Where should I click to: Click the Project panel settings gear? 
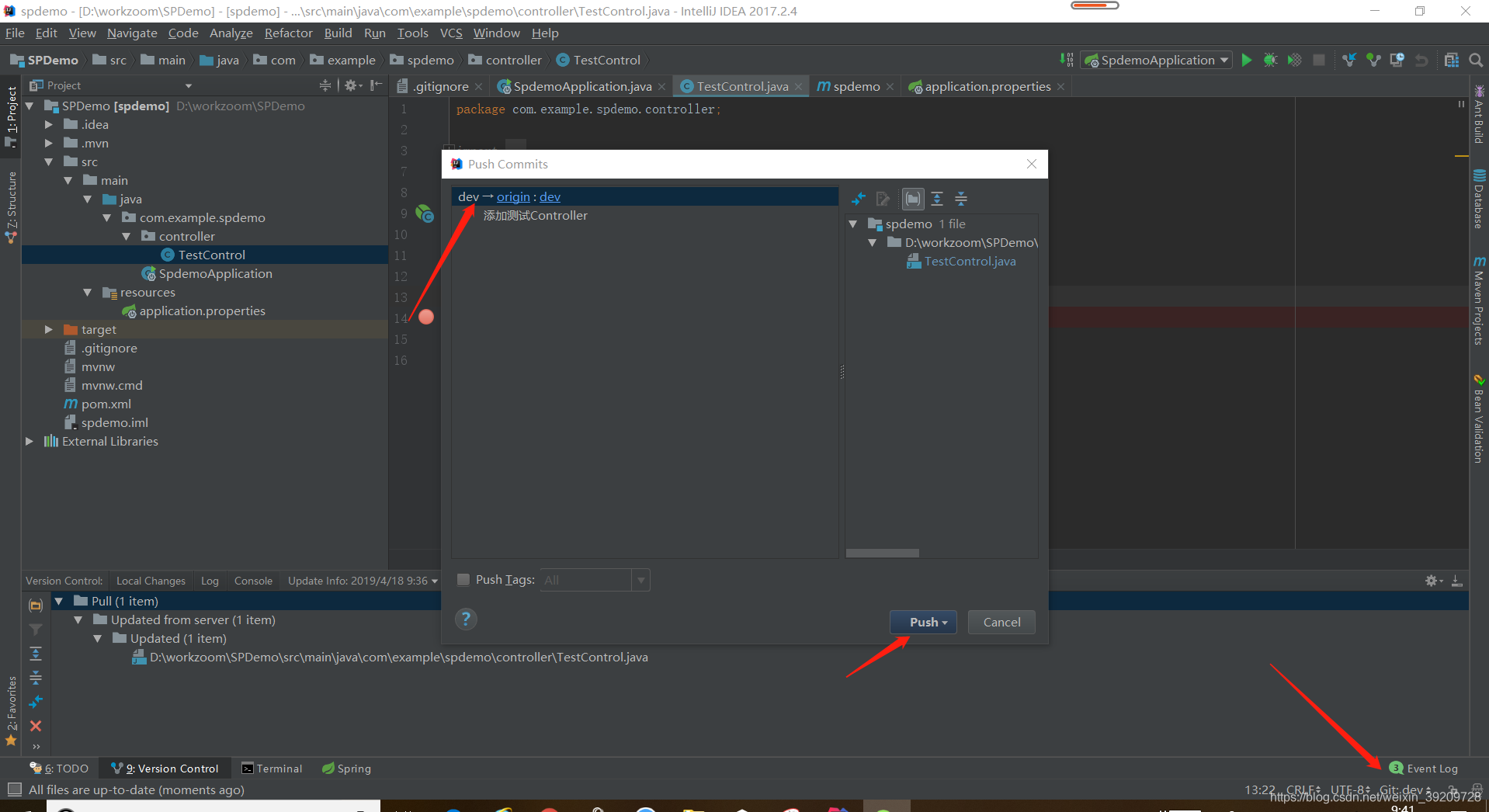tap(352, 85)
